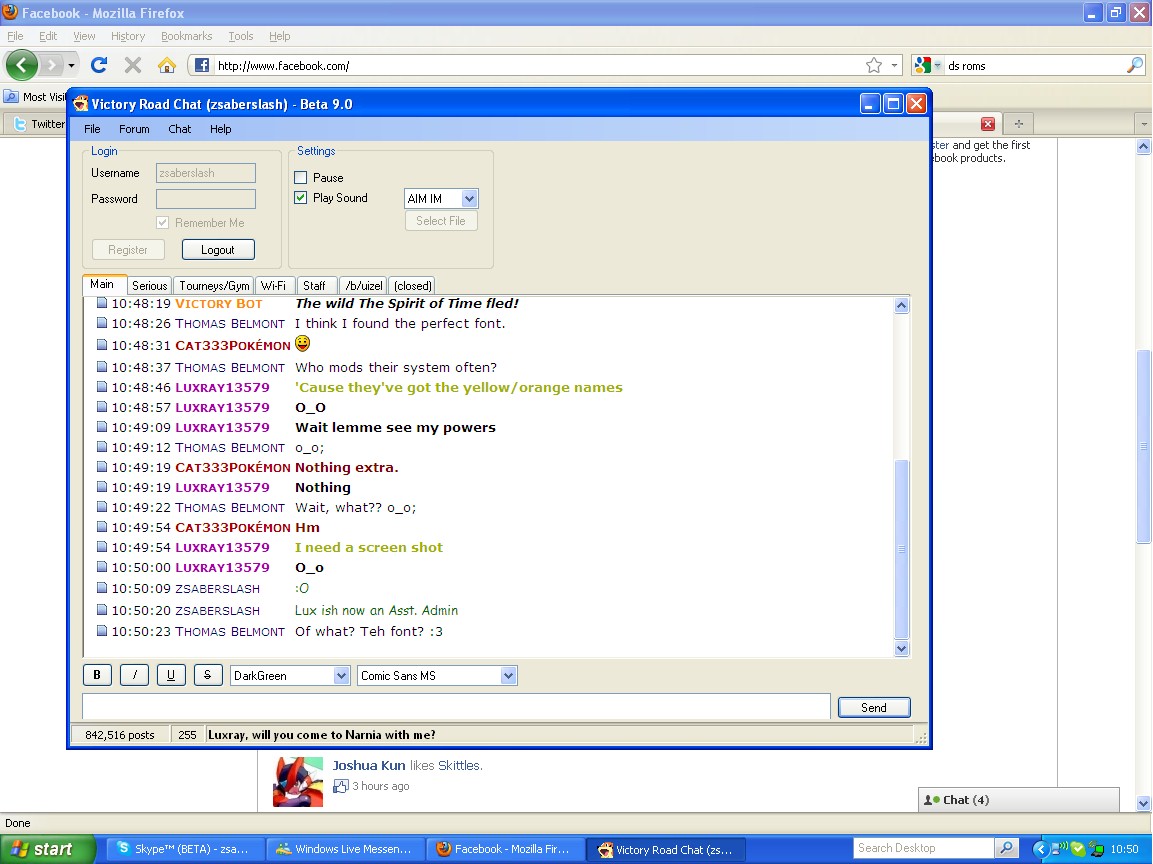Click the Logout button
This screenshot has width=1153, height=864.
(218, 250)
